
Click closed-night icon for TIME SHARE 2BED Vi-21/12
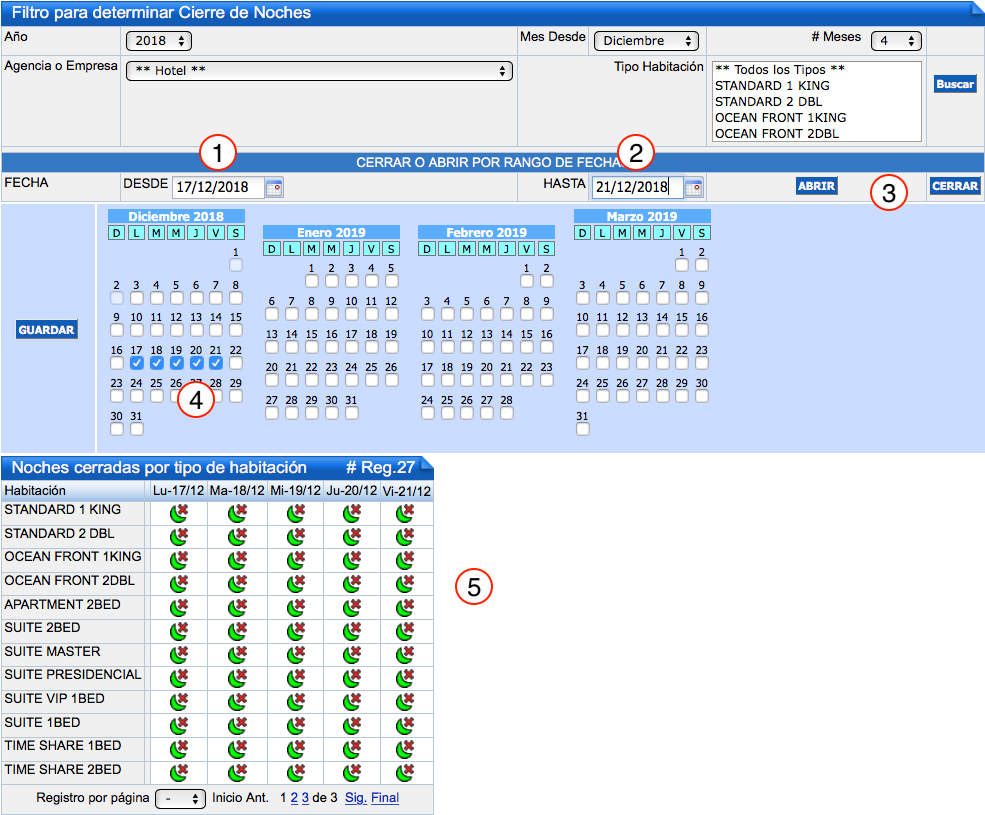pyautogui.click(x=405, y=773)
